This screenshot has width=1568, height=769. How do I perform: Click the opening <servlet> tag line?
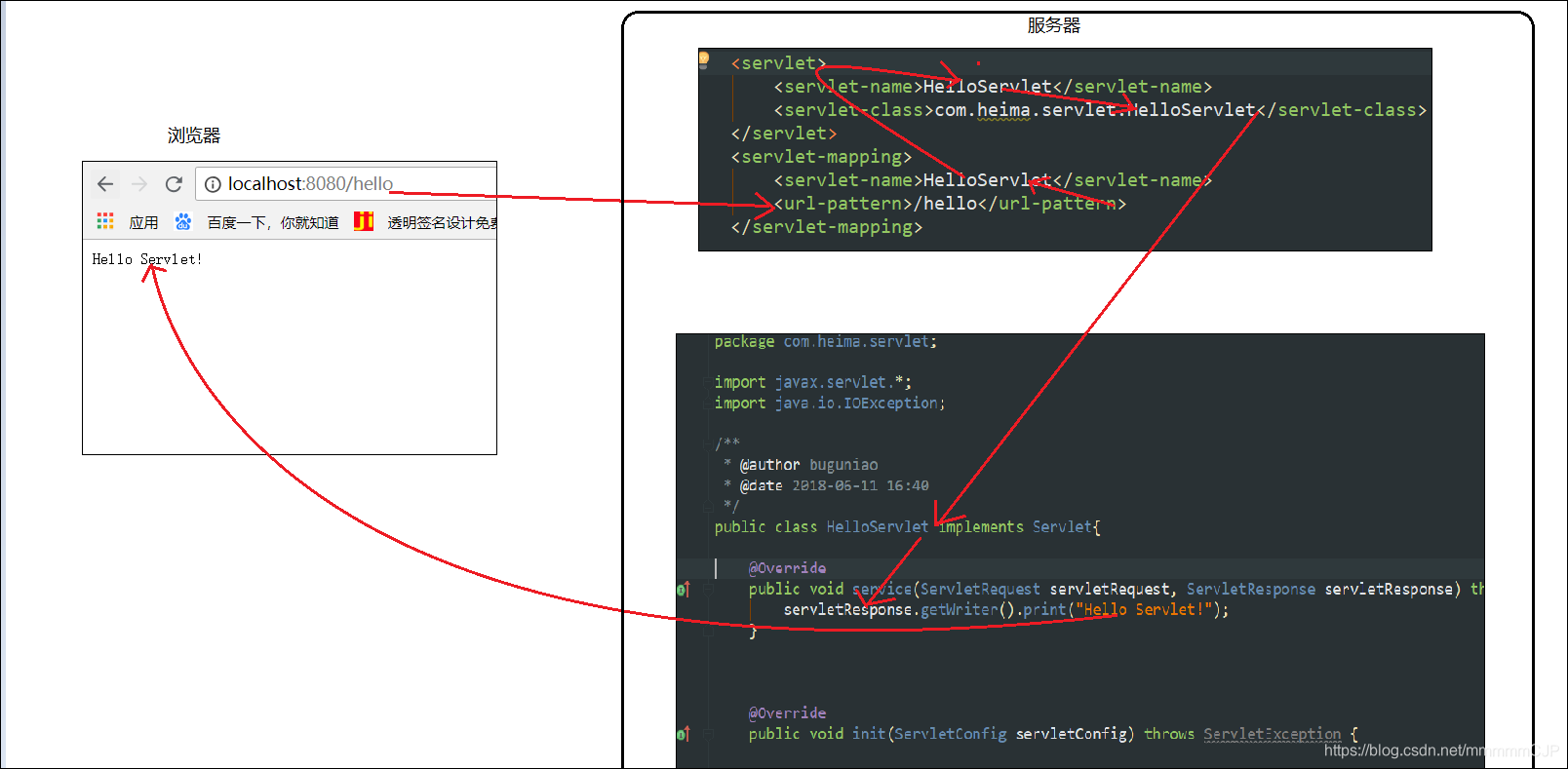tap(778, 63)
